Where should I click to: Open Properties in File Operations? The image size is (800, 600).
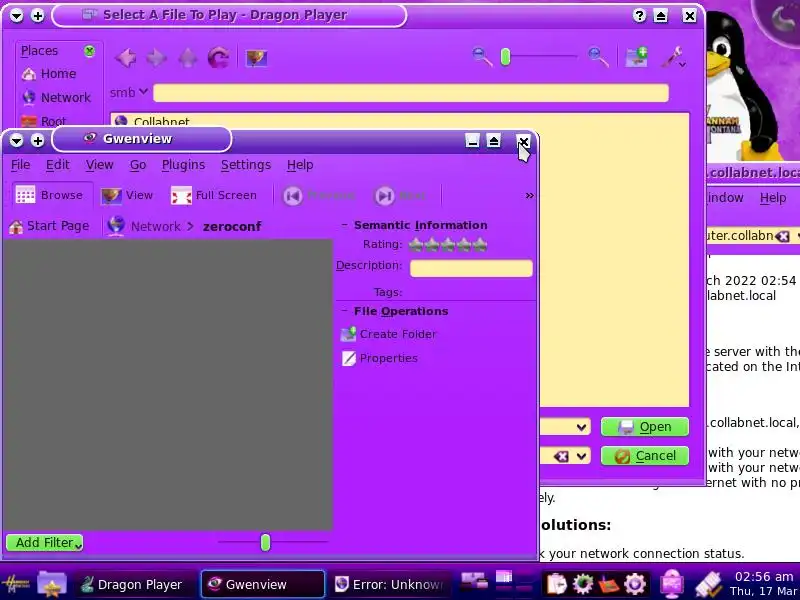(x=380, y=358)
